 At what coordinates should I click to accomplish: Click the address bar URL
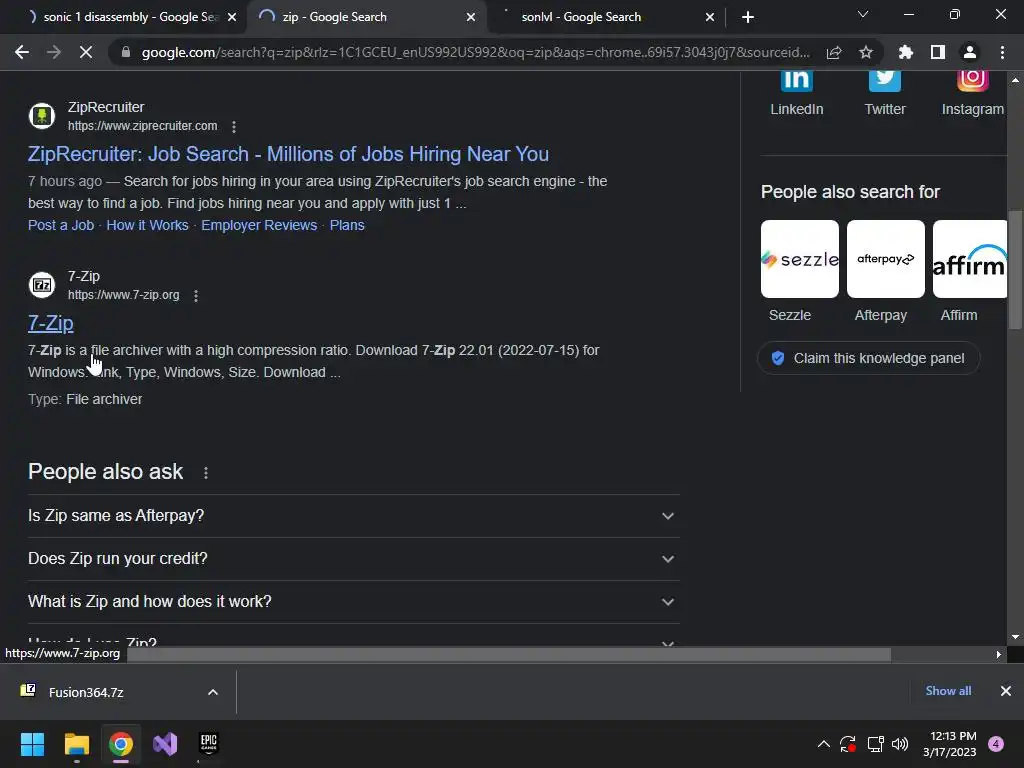[x=475, y=52]
